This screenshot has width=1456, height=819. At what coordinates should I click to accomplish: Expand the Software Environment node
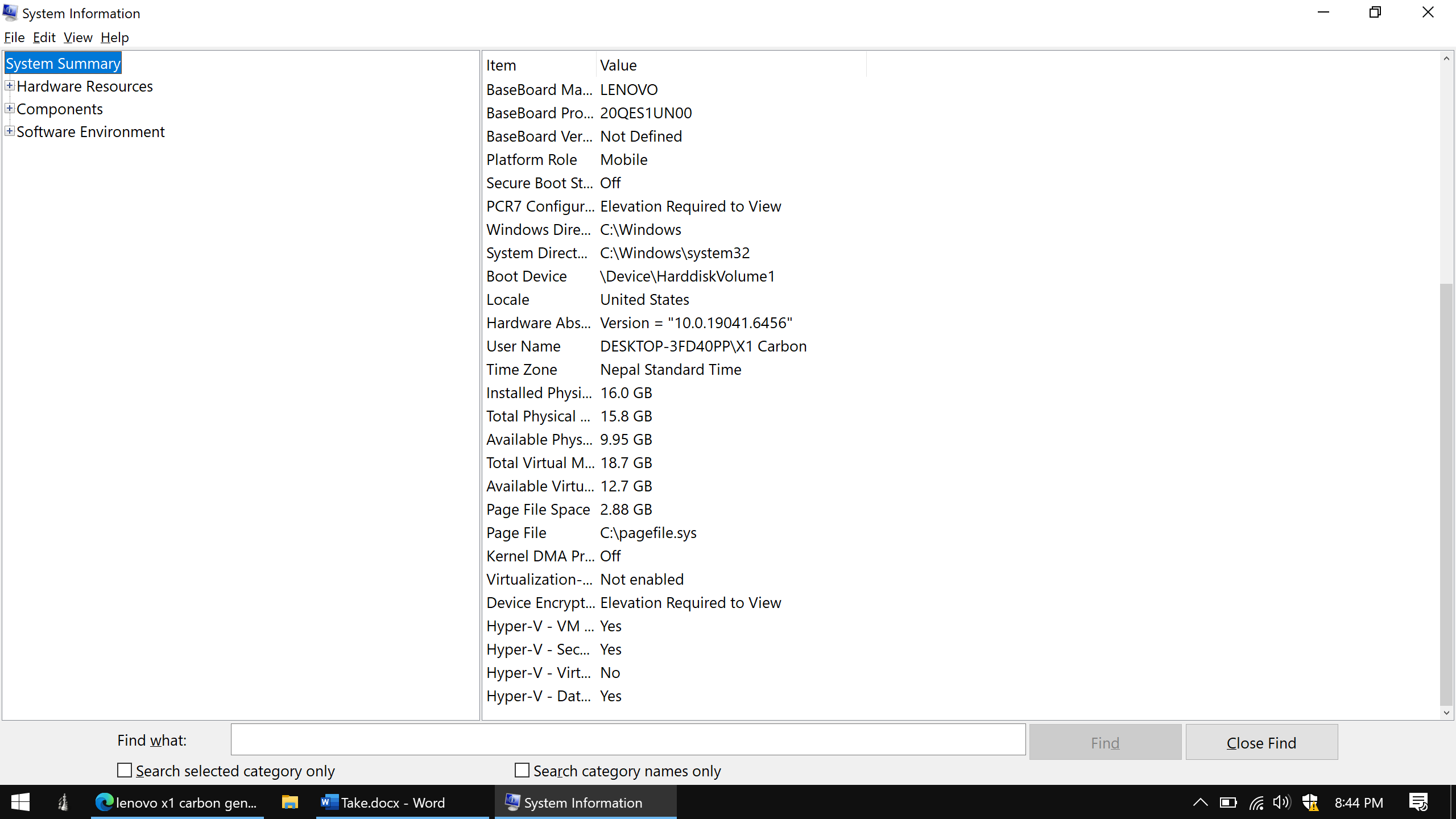10,131
